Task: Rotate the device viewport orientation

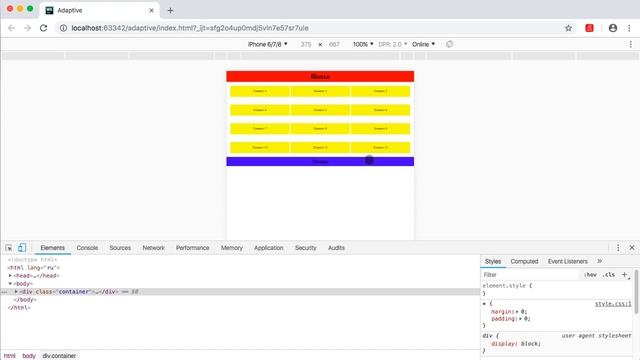Action: (449, 44)
